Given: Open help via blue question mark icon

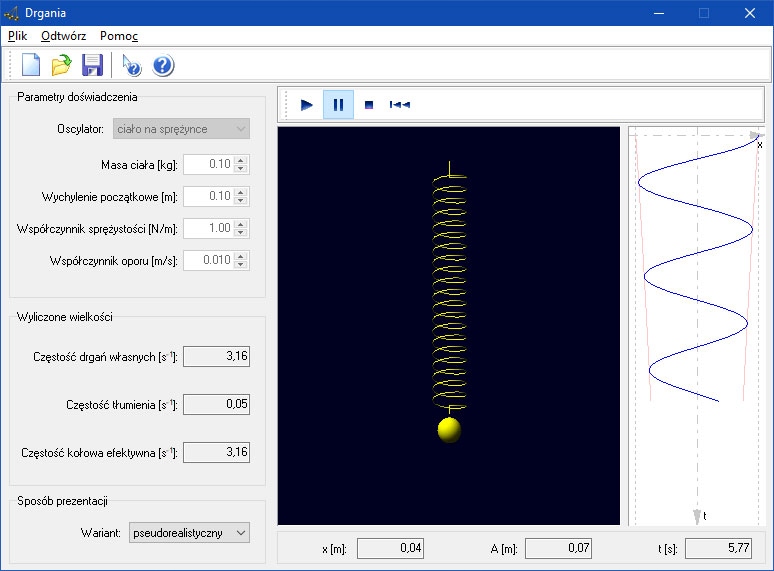Looking at the screenshot, I should click(x=163, y=66).
